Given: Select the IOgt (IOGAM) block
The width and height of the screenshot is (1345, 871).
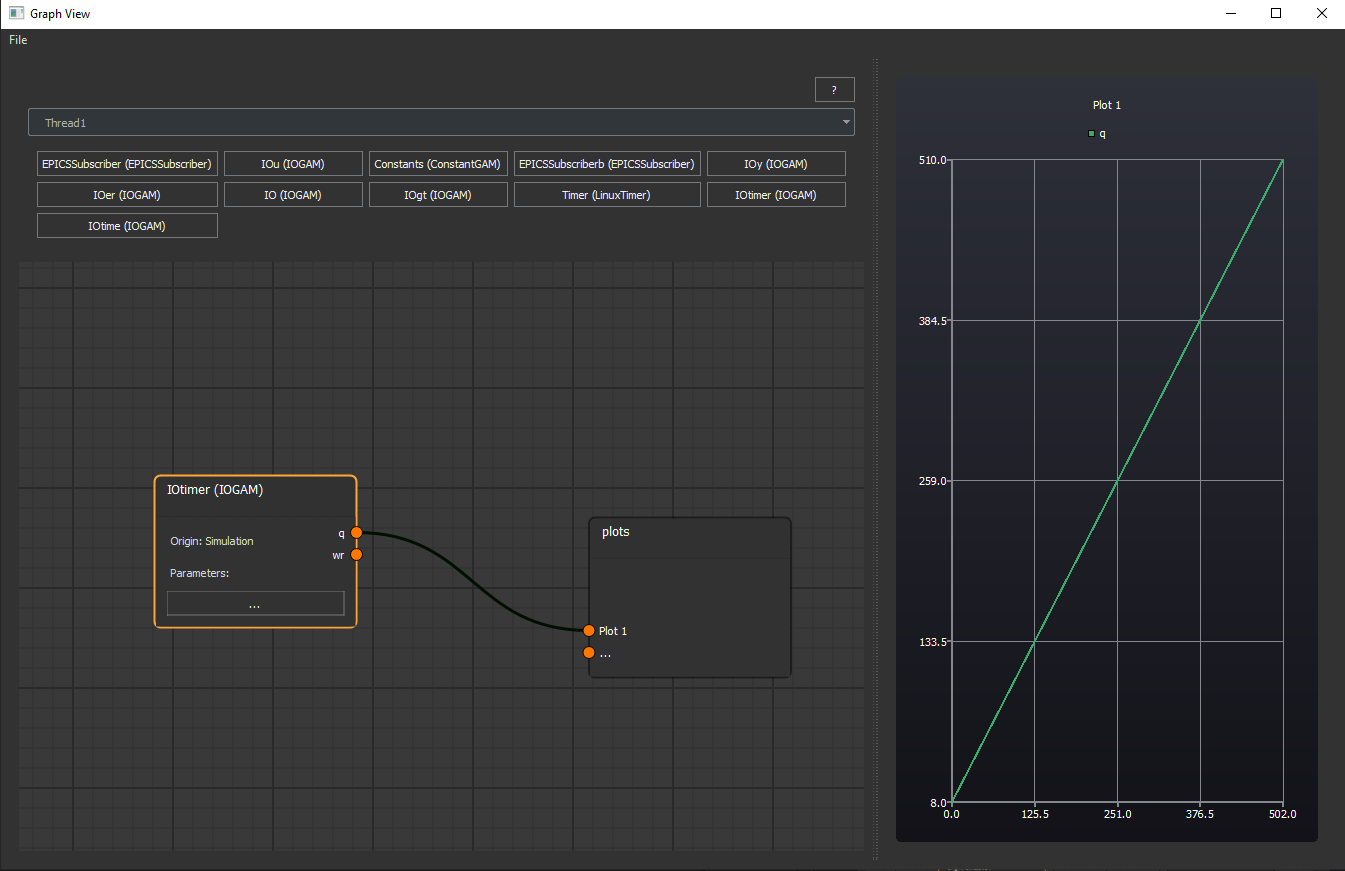Looking at the screenshot, I should tap(438, 194).
